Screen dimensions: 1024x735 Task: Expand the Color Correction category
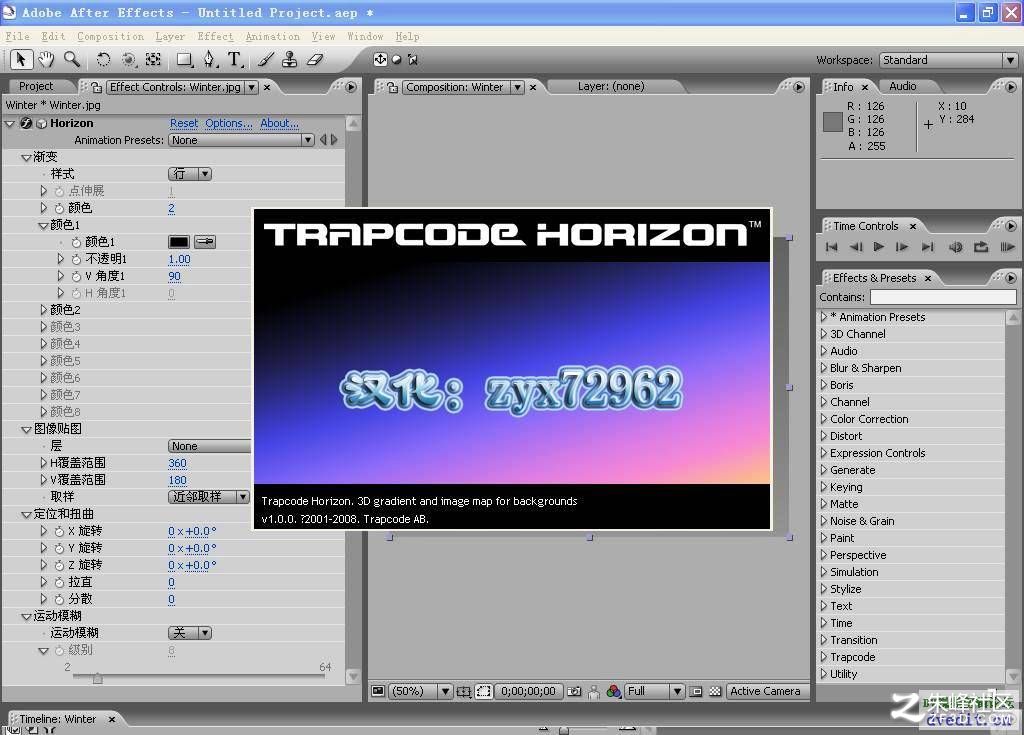pos(824,419)
